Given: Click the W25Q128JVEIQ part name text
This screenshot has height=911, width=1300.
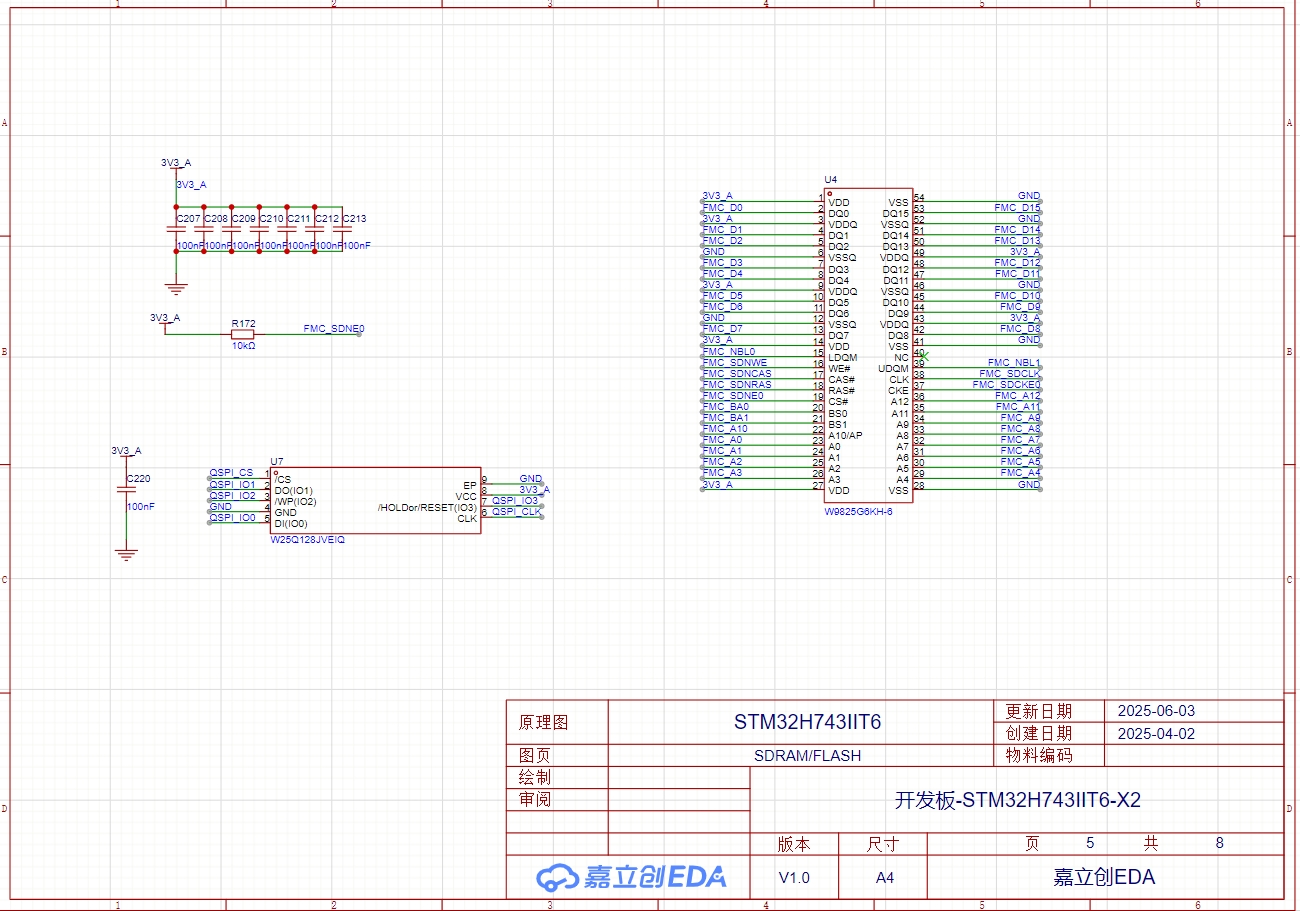Looking at the screenshot, I should coord(308,539).
